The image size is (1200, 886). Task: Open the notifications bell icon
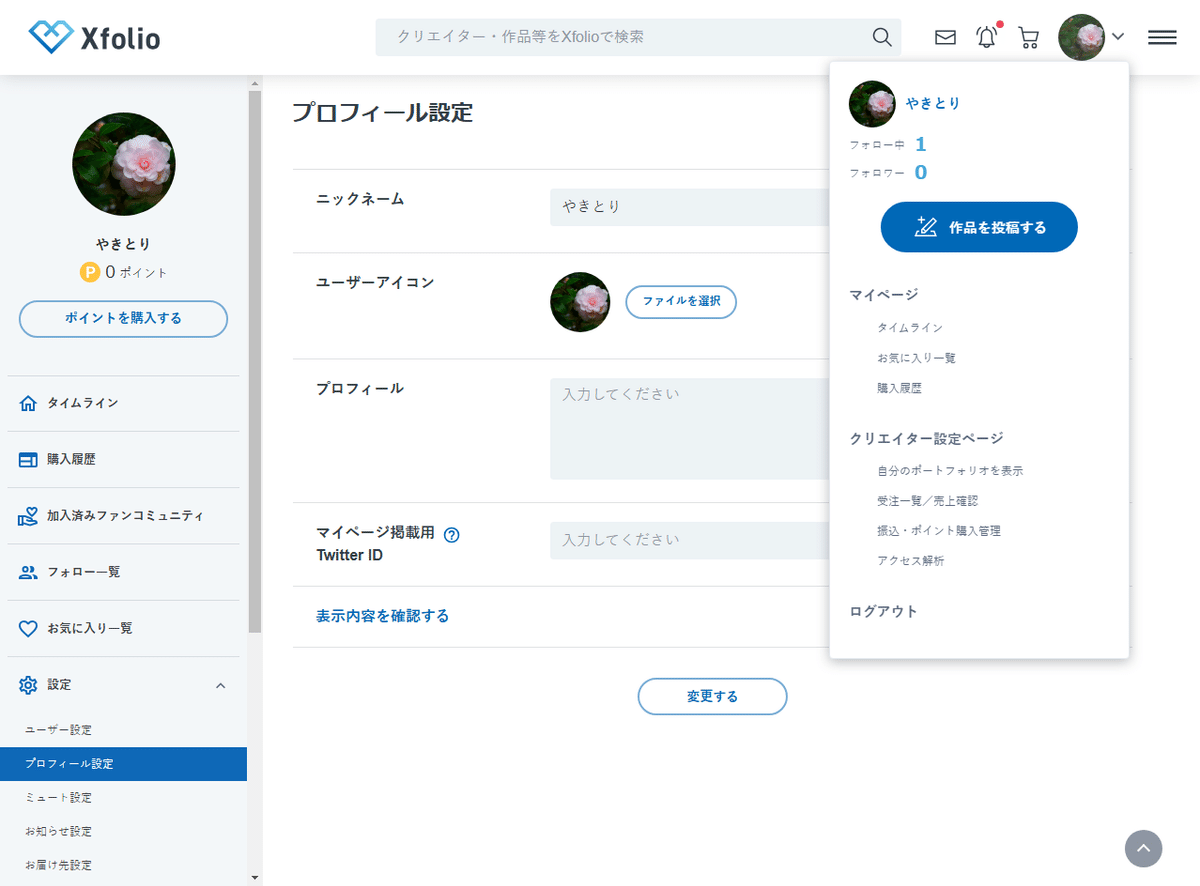click(x=986, y=37)
